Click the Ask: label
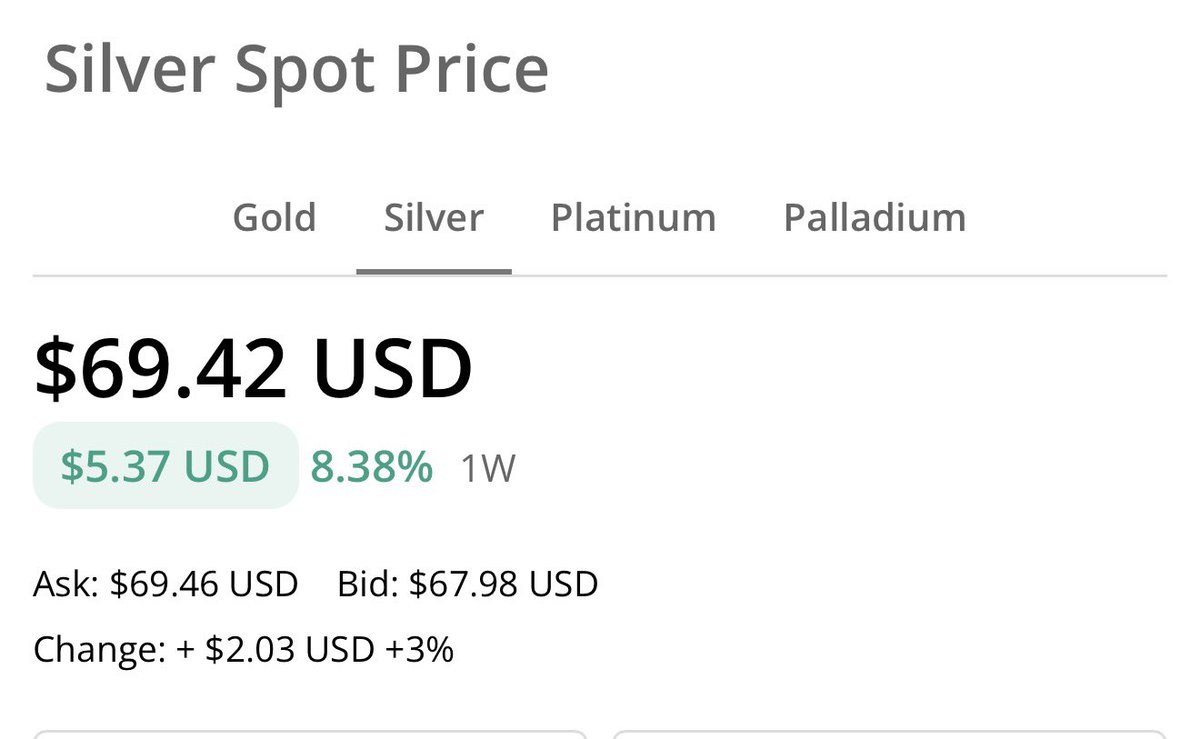This screenshot has width=1200, height=739. click(x=66, y=584)
